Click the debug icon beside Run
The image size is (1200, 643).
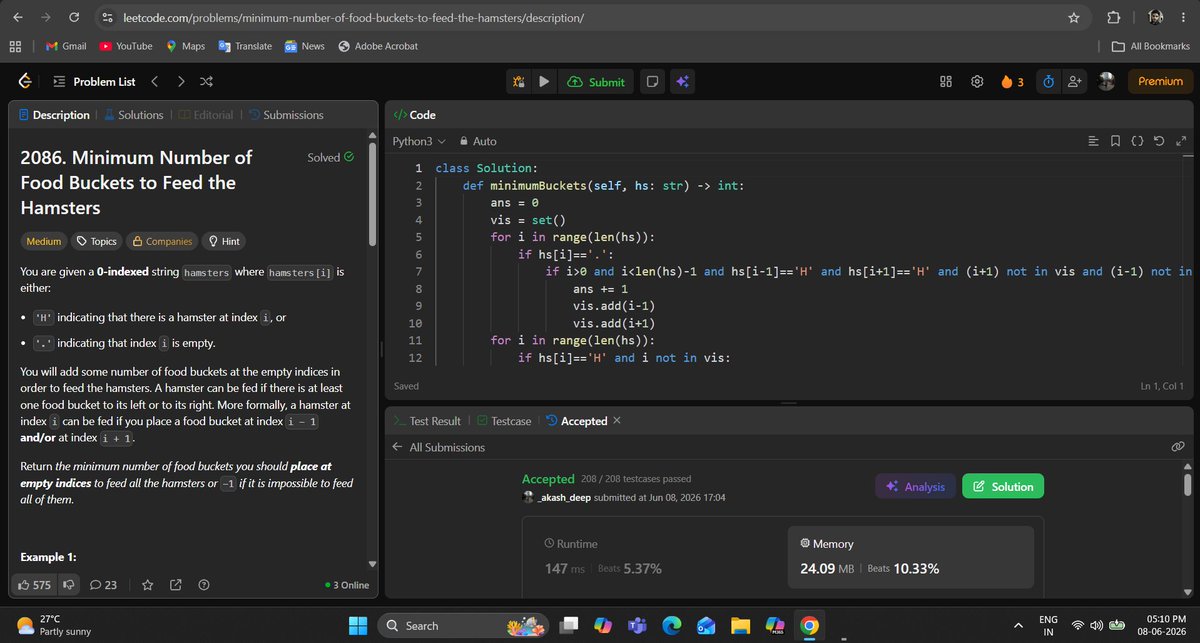click(x=519, y=82)
